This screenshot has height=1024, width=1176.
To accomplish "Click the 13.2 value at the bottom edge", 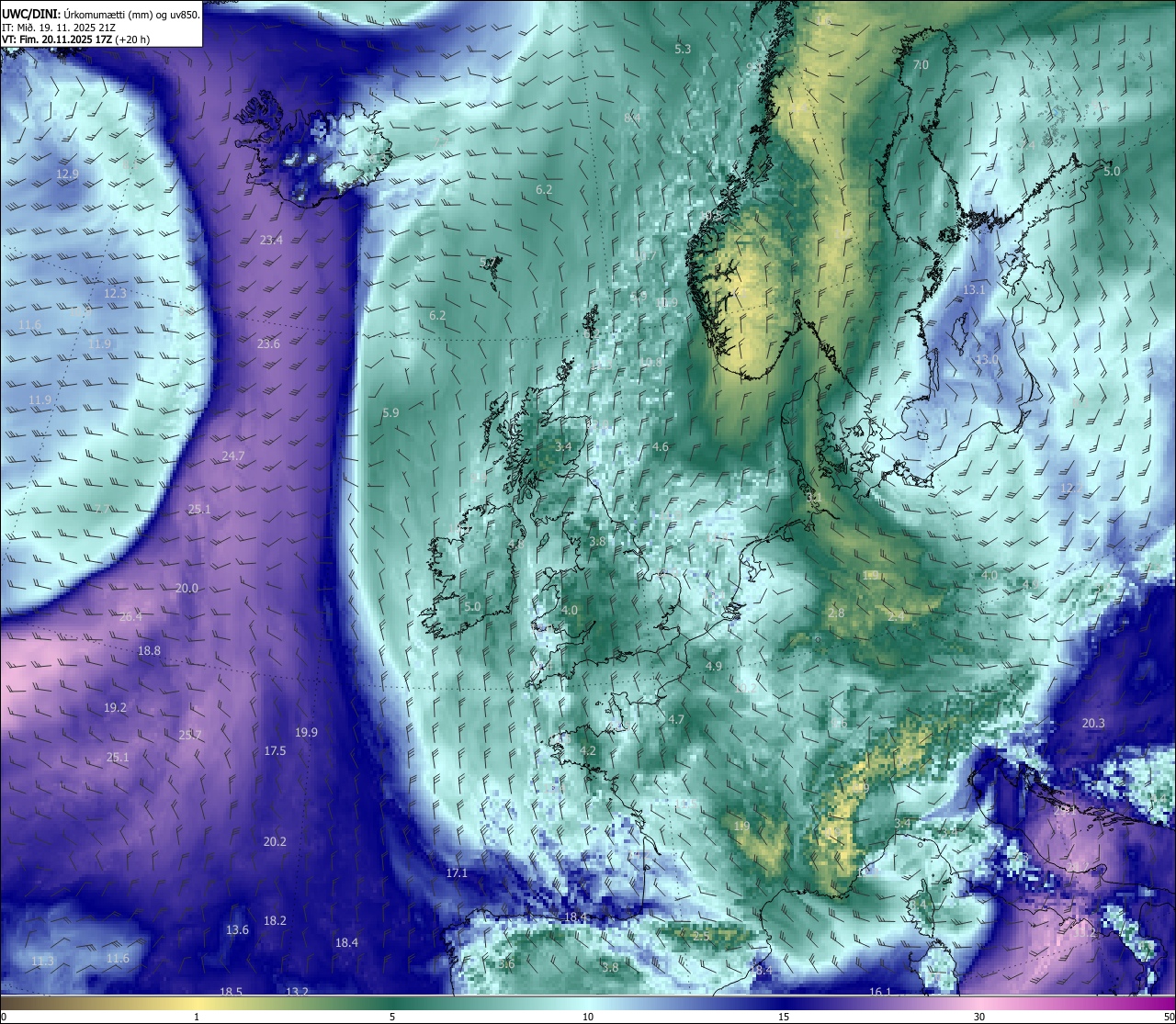I will [298, 992].
